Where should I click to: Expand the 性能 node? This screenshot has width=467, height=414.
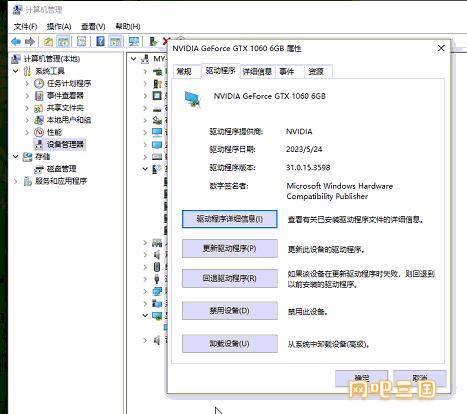pyautogui.click(x=27, y=132)
